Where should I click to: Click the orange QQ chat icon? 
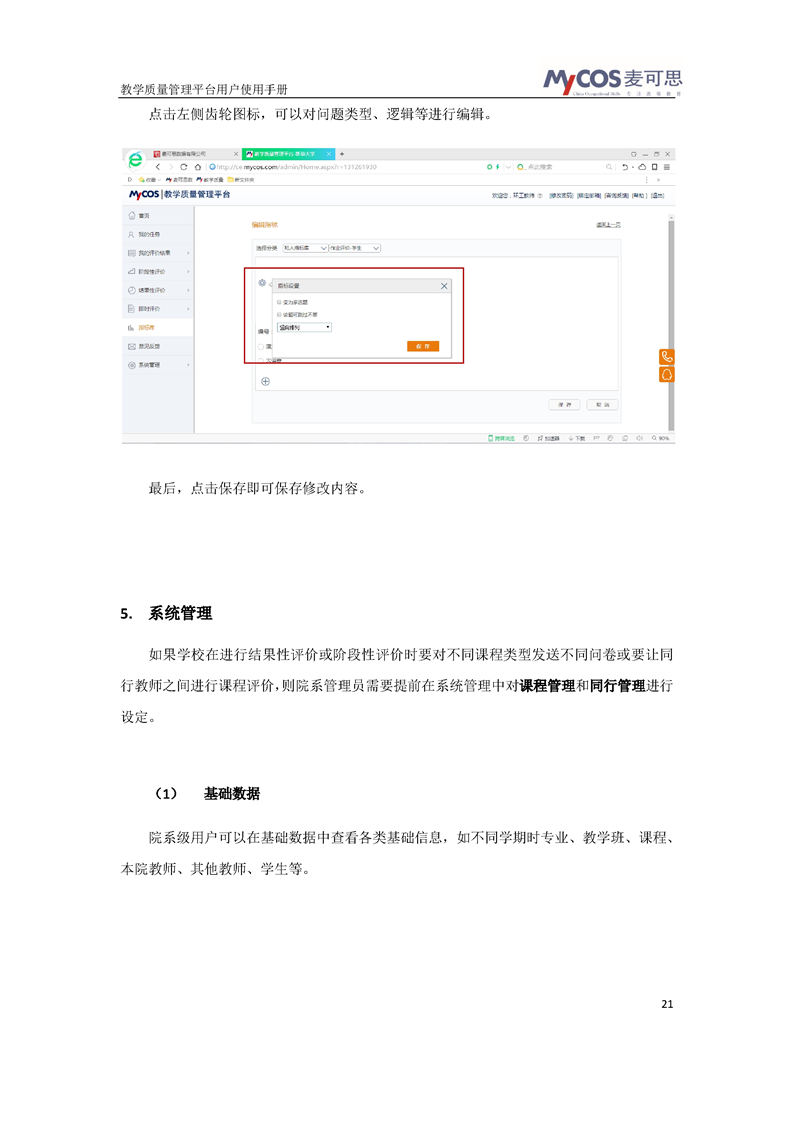(666, 374)
